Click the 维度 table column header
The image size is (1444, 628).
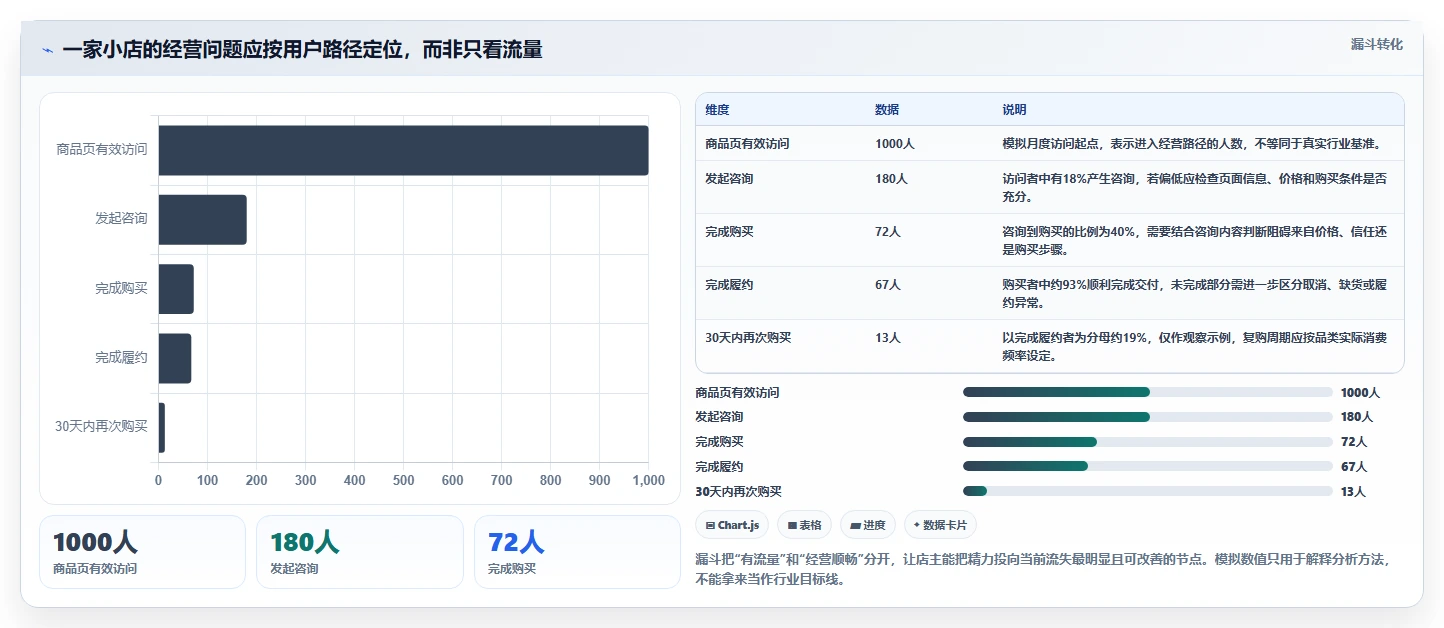pos(717,110)
